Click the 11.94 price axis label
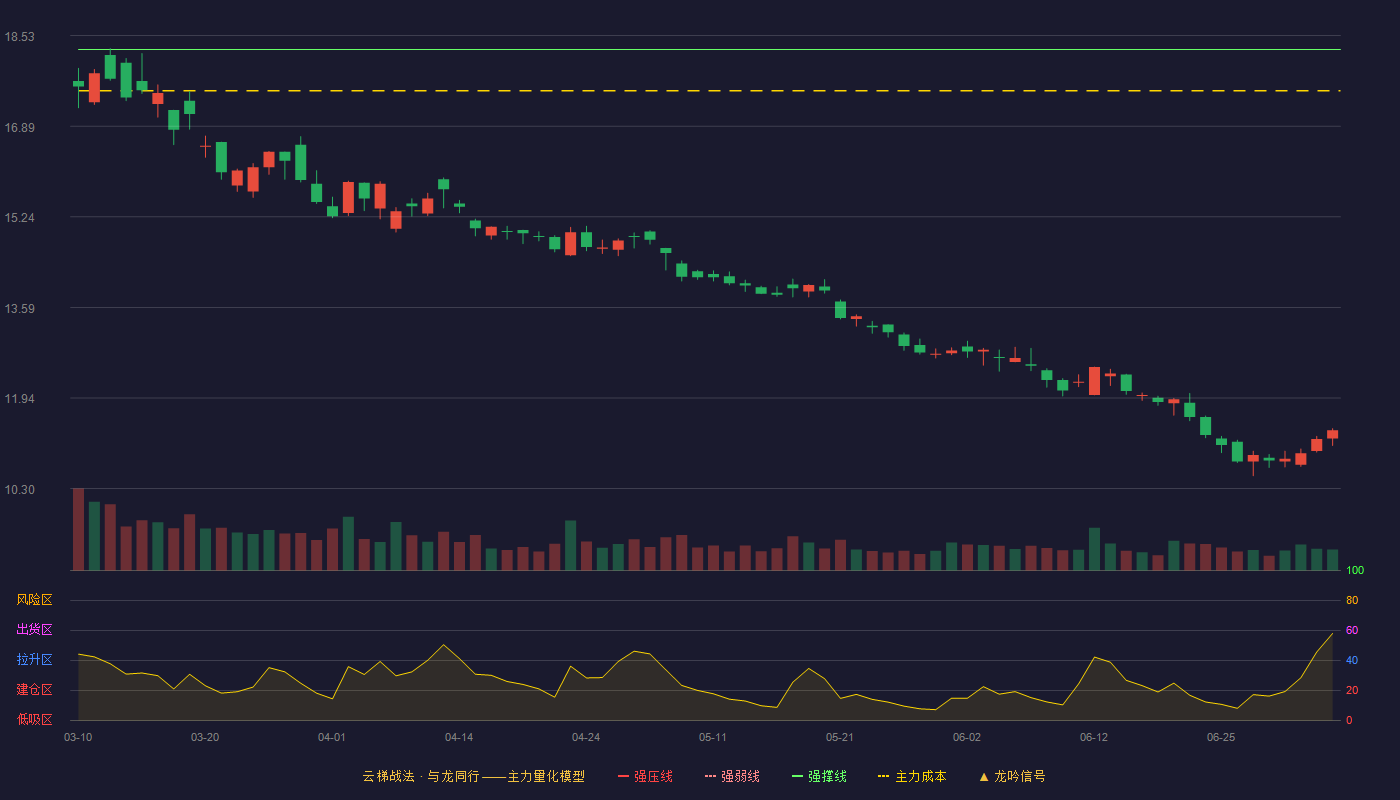The height and width of the screenshot is (800, 1400). tap(19, 399)
